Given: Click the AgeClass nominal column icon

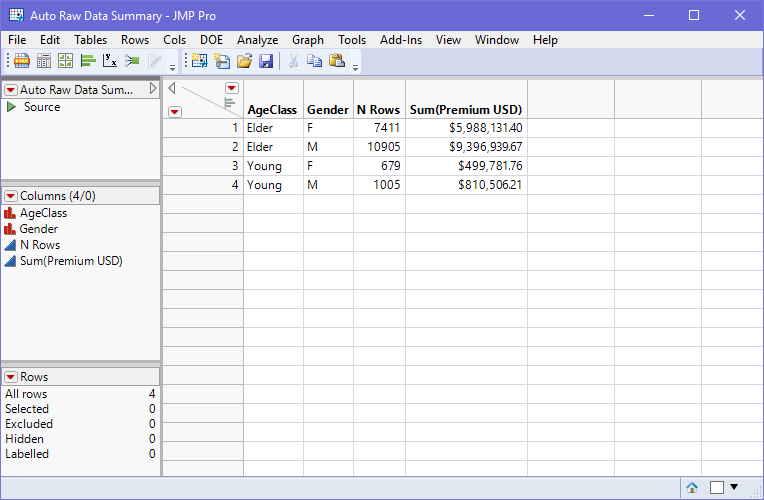Looking at the screenshot, I should (x=10, y=213).
